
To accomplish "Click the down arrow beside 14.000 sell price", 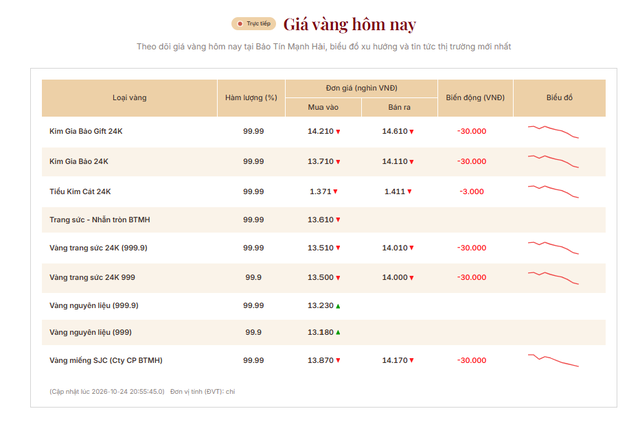I will click(x=411, y=278).
